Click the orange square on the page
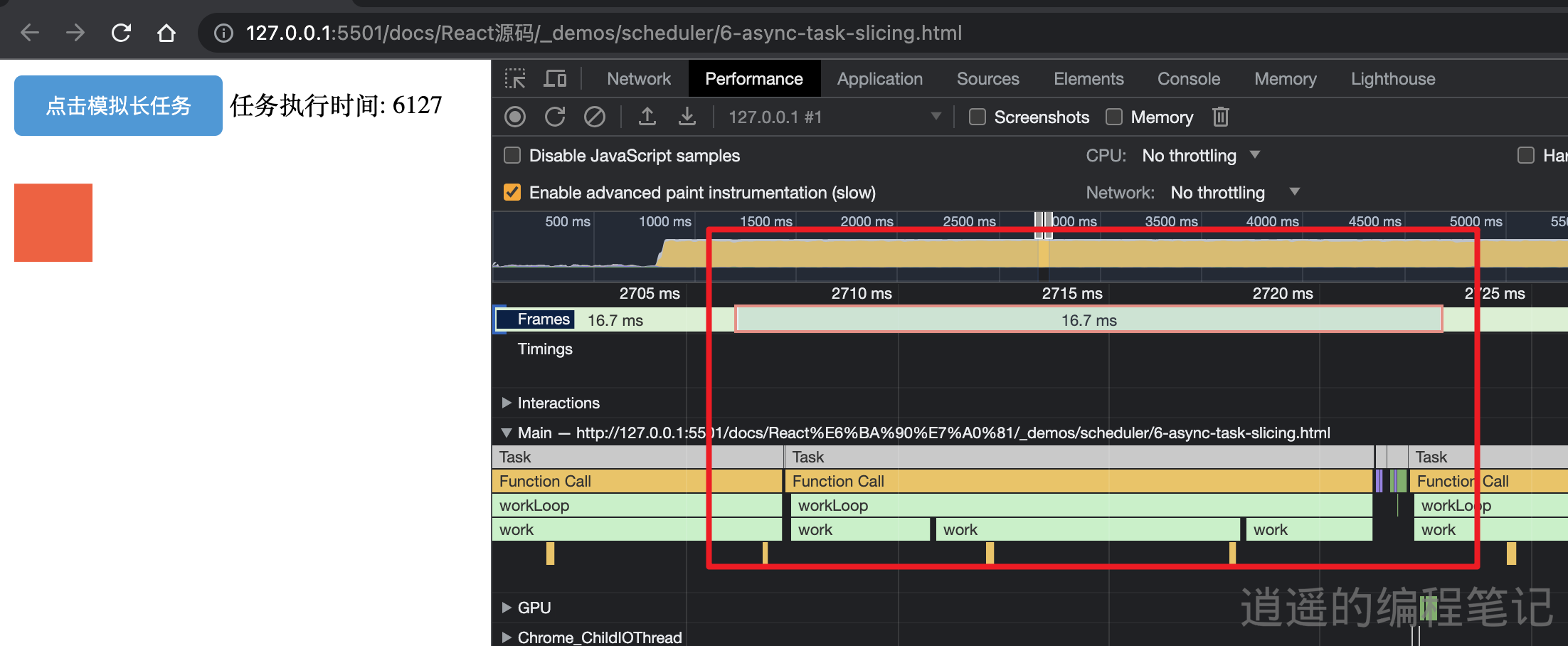The height and width of the screenshot is (646, 1568). pos(53,223)
